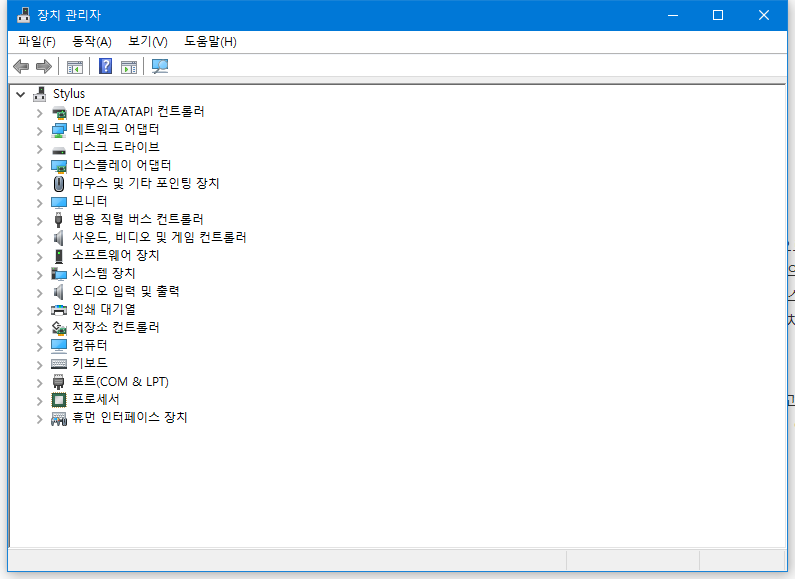
Task: Click the 네트워크 어댑터 icon
Action: coord(59,130)
